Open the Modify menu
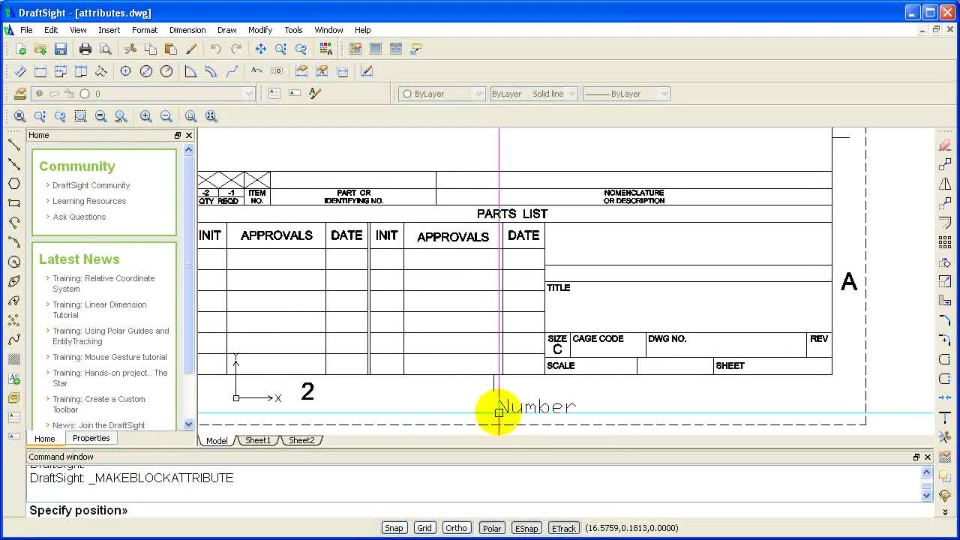 click(260, 30)
